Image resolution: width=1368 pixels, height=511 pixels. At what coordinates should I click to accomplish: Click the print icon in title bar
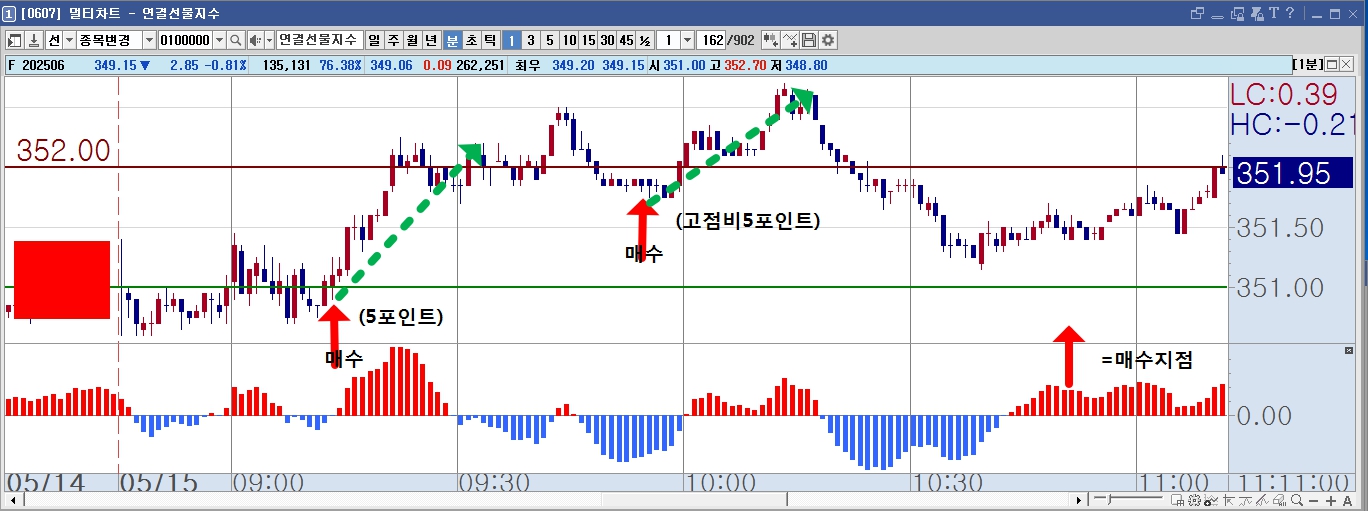click(x=1257, y=13)
